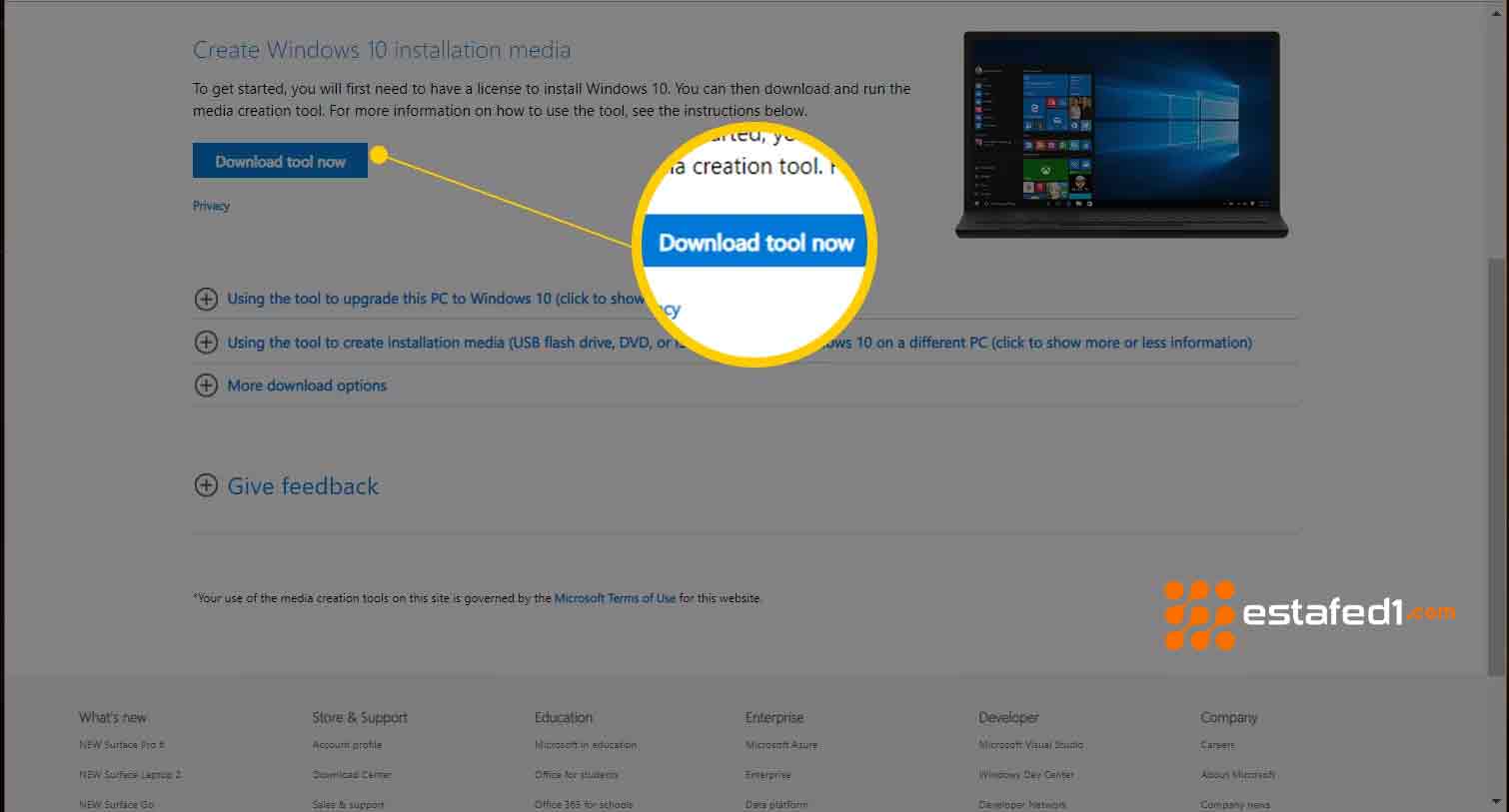The image size is (1509, 812).
Task: Click the scroll down arrow on scrollbar
Action: click(x=1496, y=801)
